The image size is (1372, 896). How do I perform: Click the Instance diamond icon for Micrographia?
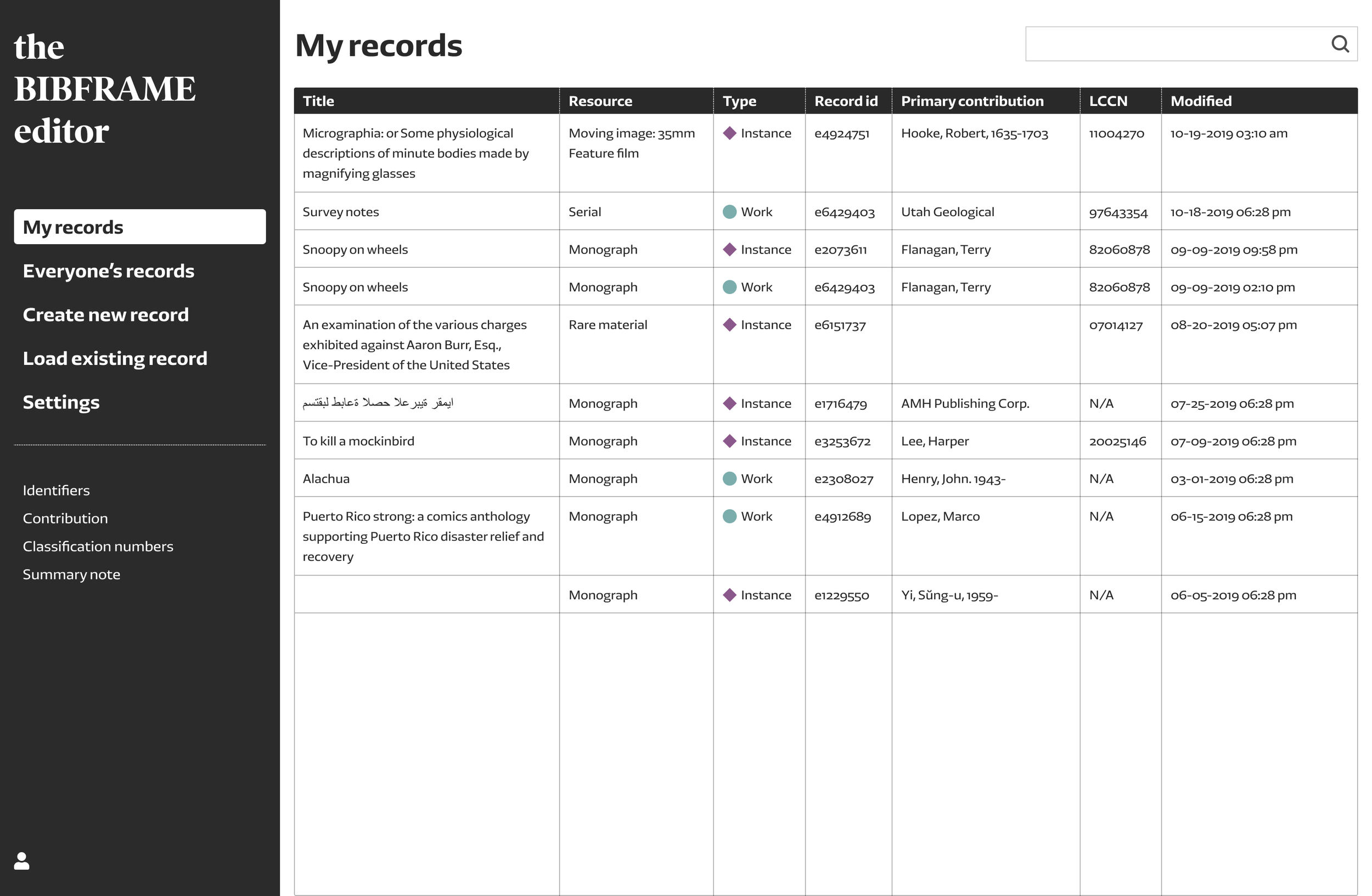(729, 134)
